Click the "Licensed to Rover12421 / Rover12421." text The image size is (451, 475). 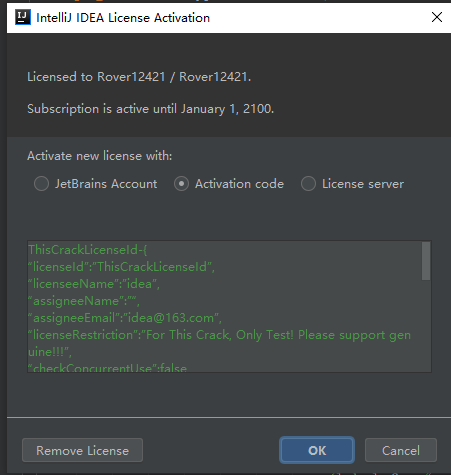139,77
